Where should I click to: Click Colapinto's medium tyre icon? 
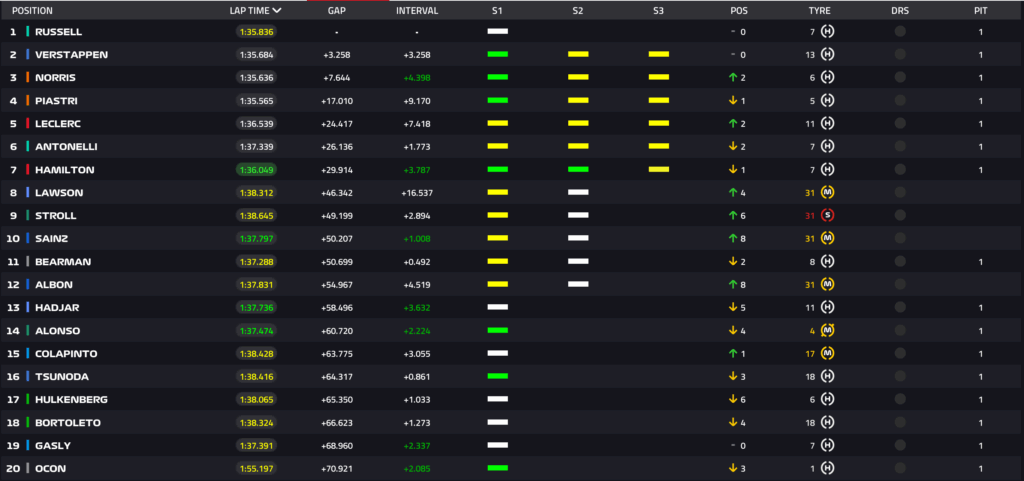pyautogui.click(x=827, y=353)
